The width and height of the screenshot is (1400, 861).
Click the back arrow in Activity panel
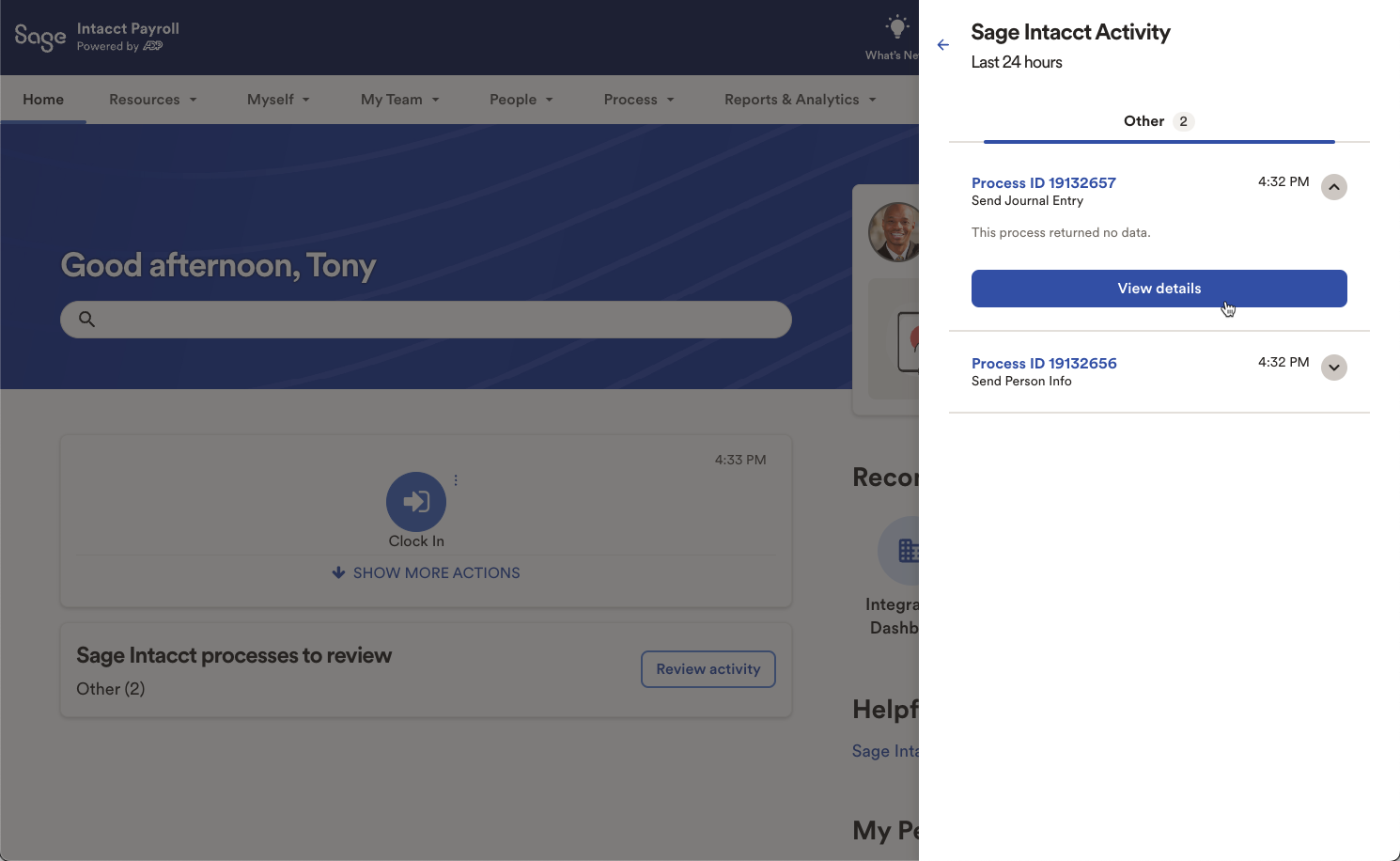(943, 45)
